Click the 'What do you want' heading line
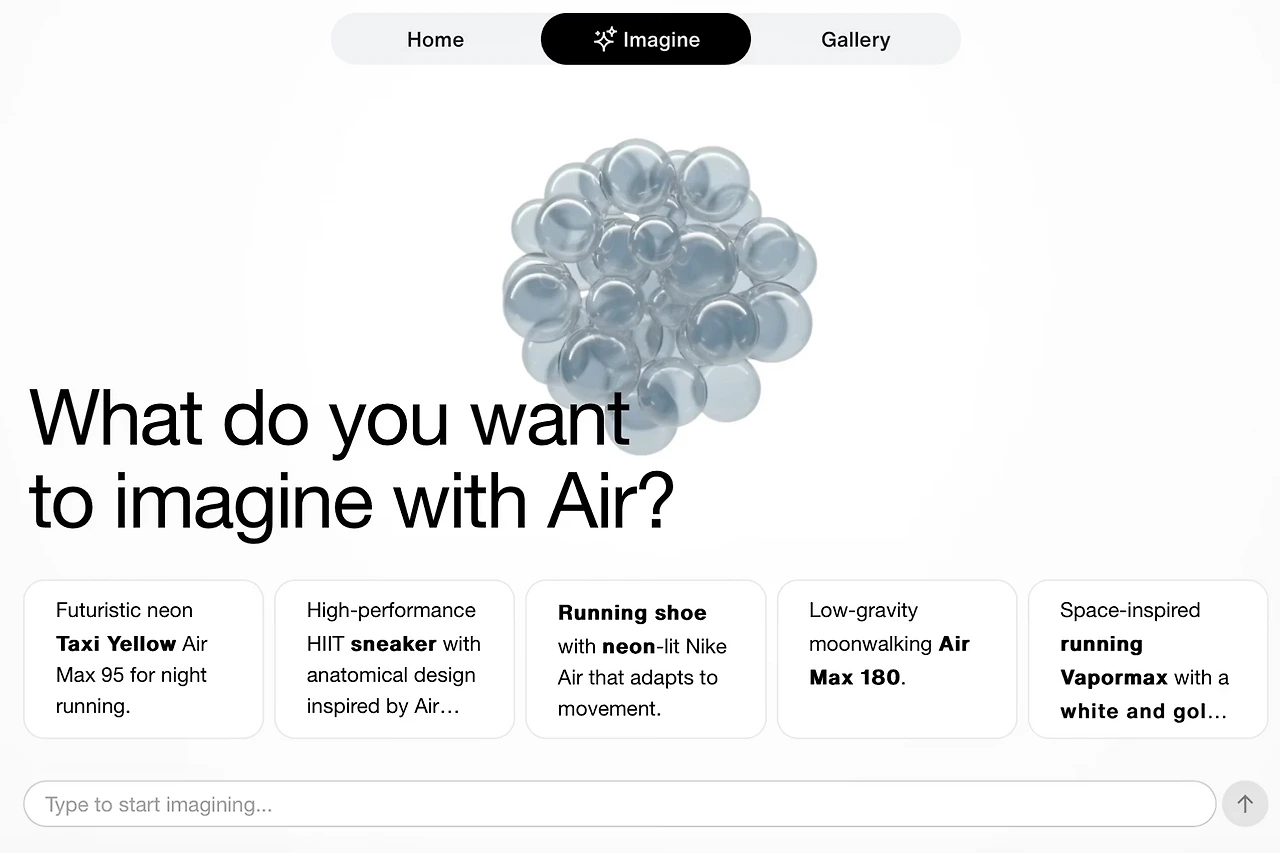The height and width of the screenshot is (853, 1280). [x=330, y=416]
